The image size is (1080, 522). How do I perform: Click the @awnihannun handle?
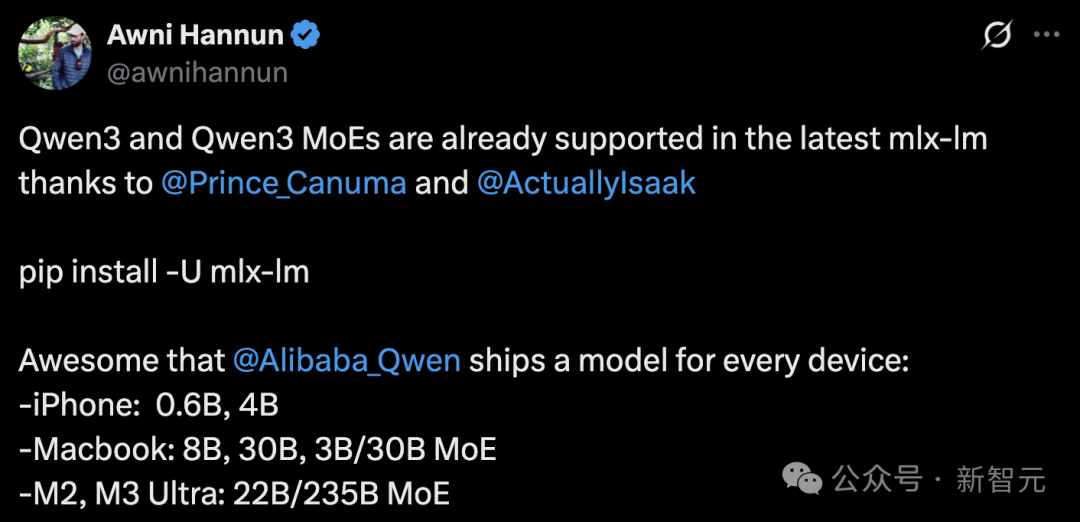[197, 72]
